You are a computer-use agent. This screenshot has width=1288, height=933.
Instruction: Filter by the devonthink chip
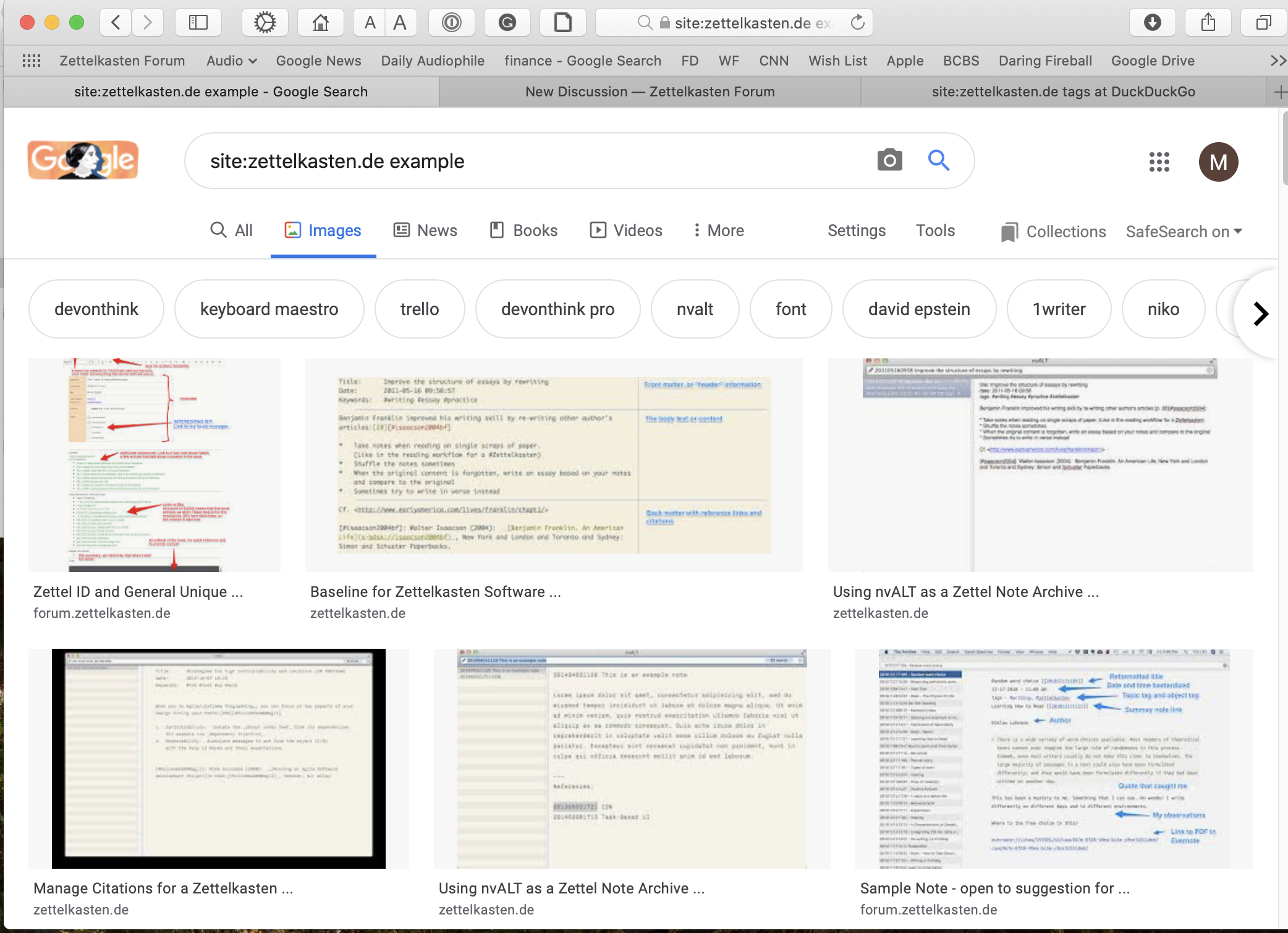[x=96, y=309]
